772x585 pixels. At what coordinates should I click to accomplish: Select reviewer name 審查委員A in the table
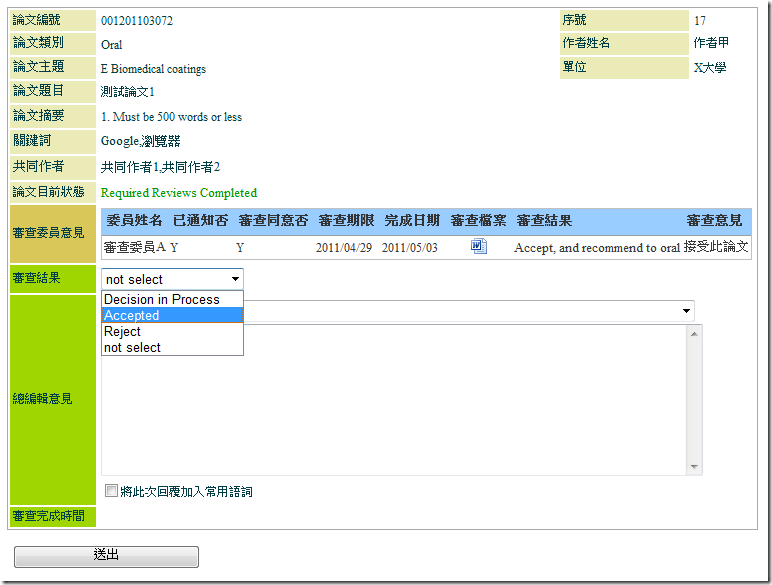[134, 247]
